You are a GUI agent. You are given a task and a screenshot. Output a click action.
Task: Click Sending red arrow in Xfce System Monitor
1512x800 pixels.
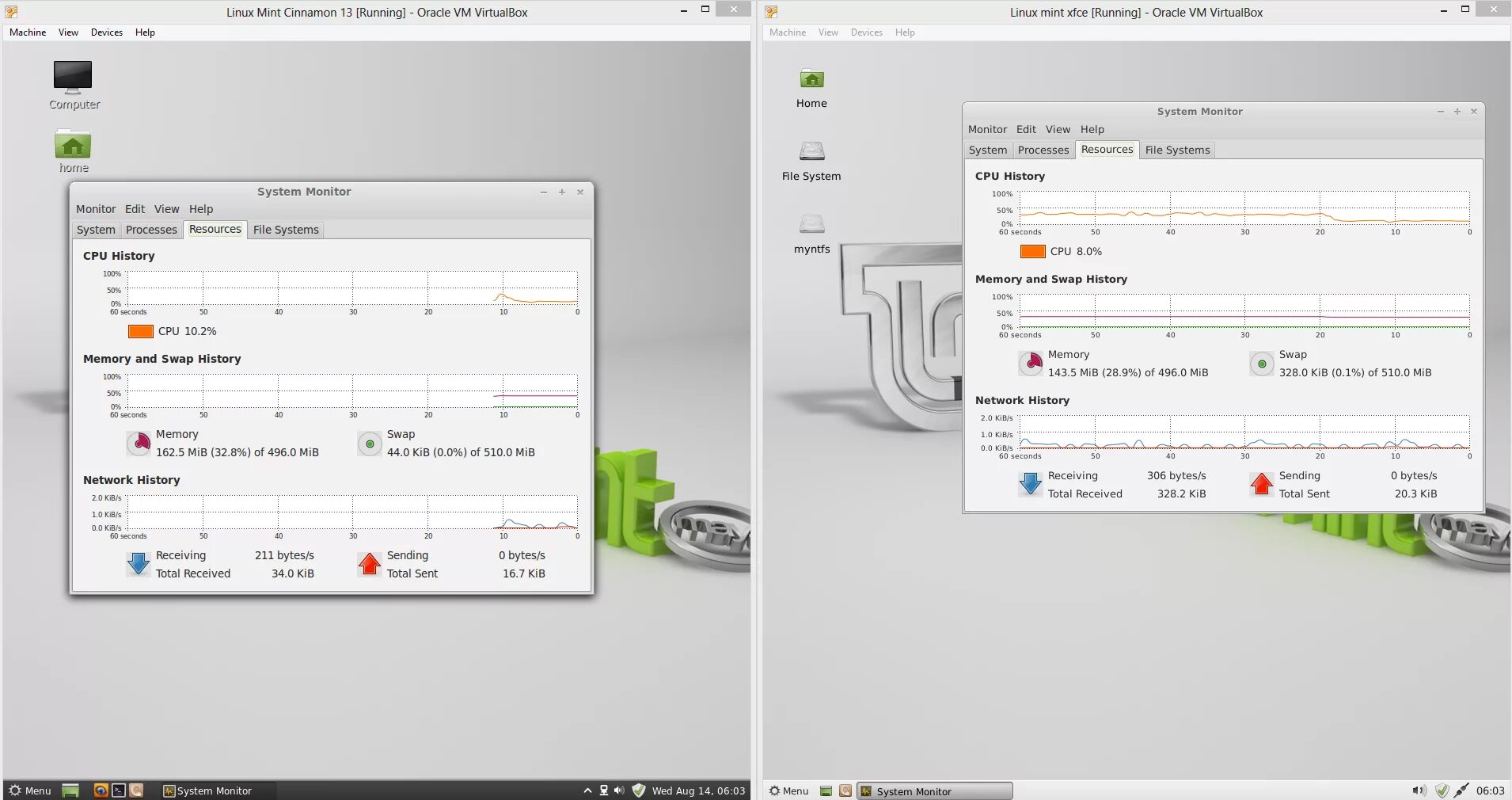(1262, 484)
